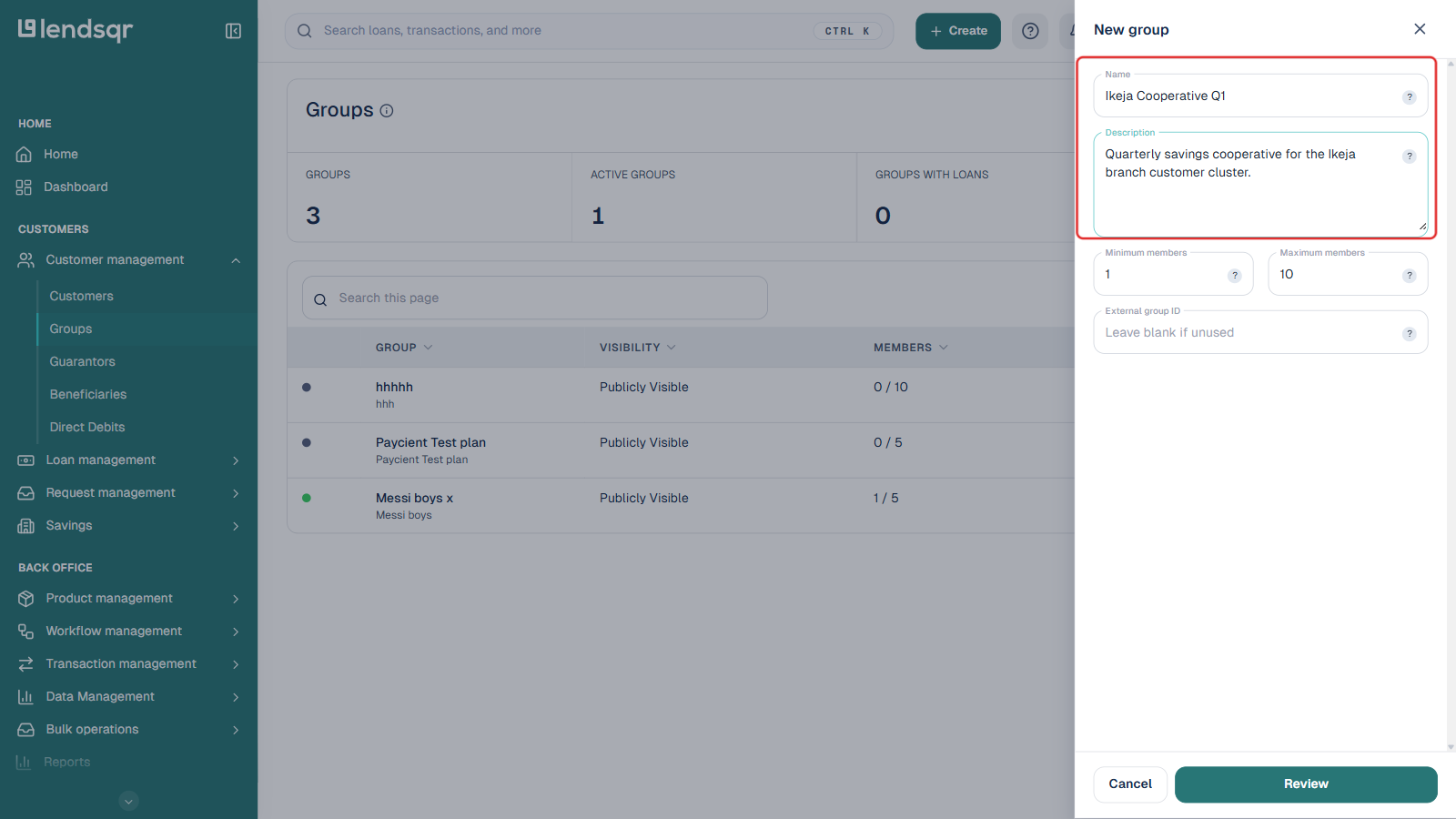This screenshot has height=819, width=1456.
Task: Click the Savings calculator icon
Action: (26, 525)
